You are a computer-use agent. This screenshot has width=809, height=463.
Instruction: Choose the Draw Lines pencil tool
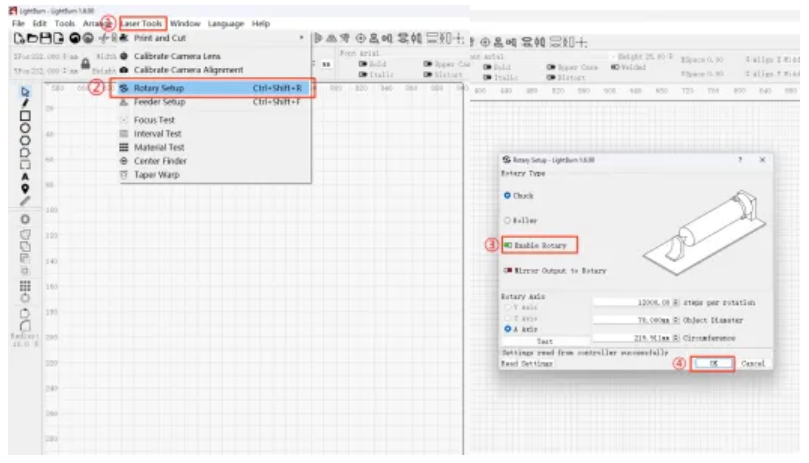[25, 103]
